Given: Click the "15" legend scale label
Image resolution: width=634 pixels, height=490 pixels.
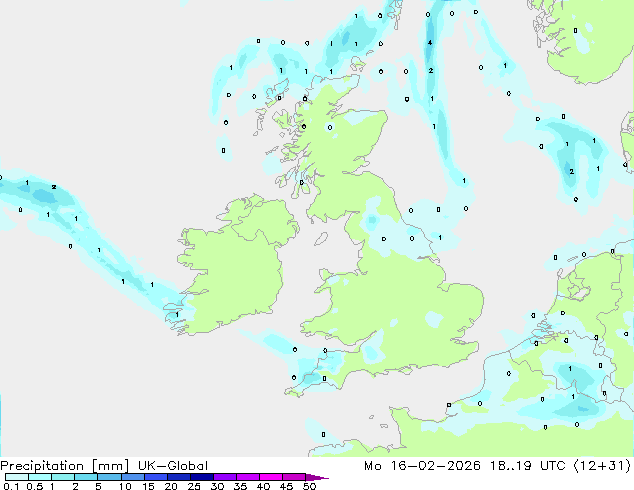Looking at the screenshot, I should click(x=148, y=486).
